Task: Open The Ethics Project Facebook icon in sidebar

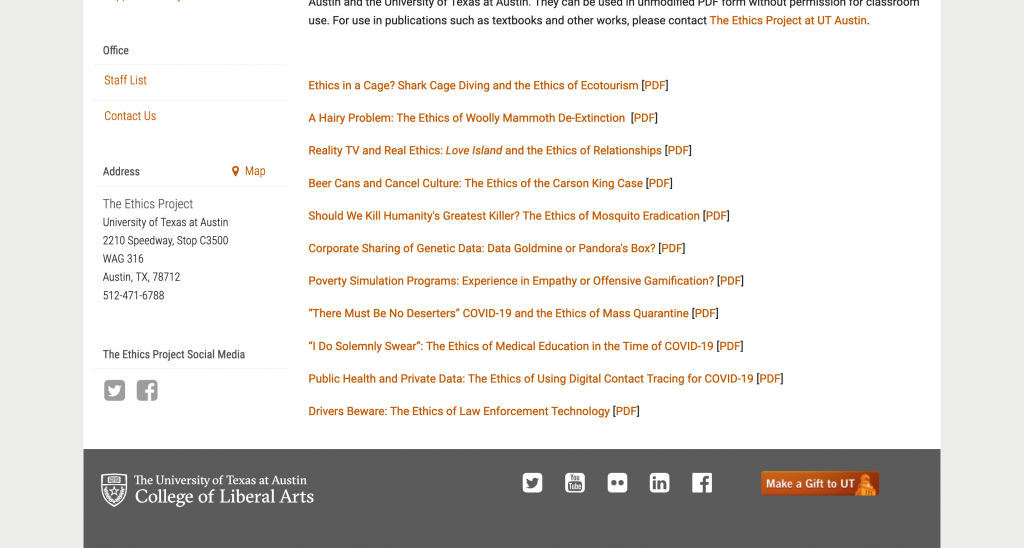Action: pos(147,391)
